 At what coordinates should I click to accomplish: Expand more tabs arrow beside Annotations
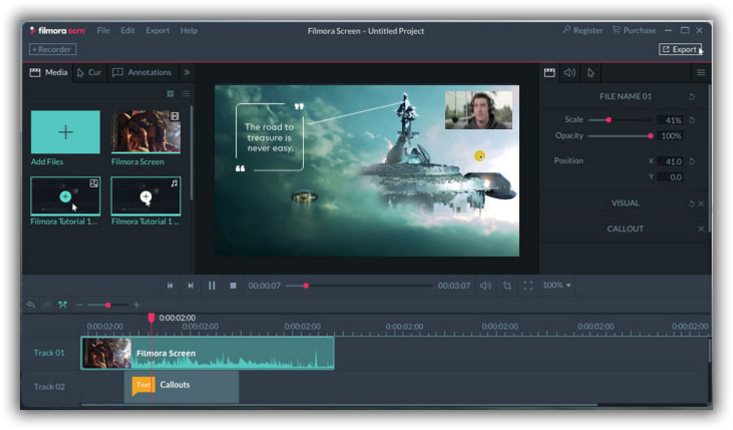point(187,72)
